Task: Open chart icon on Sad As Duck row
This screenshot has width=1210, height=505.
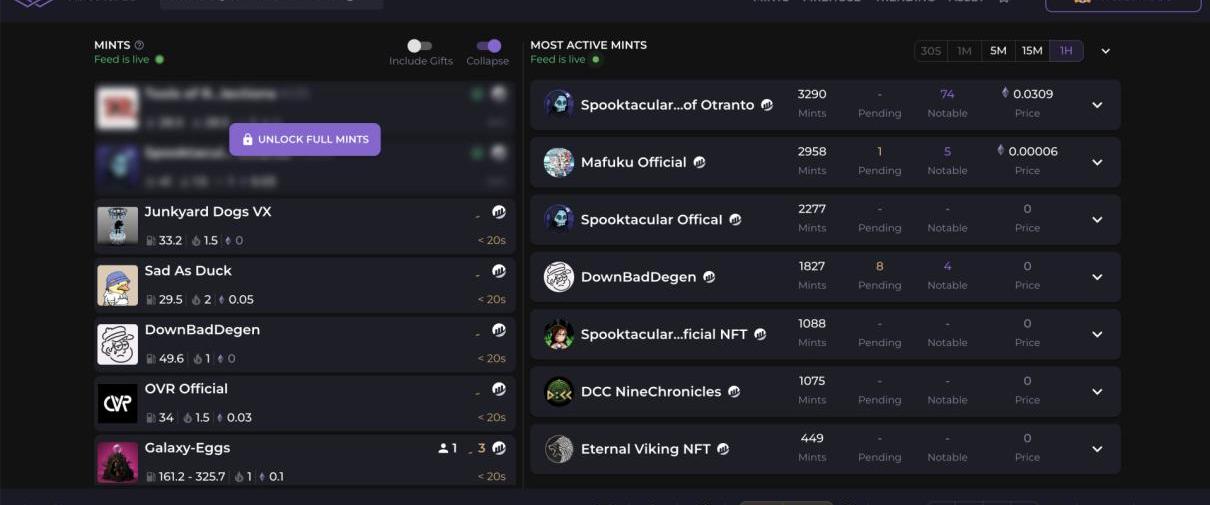Action: pos(498,271)
